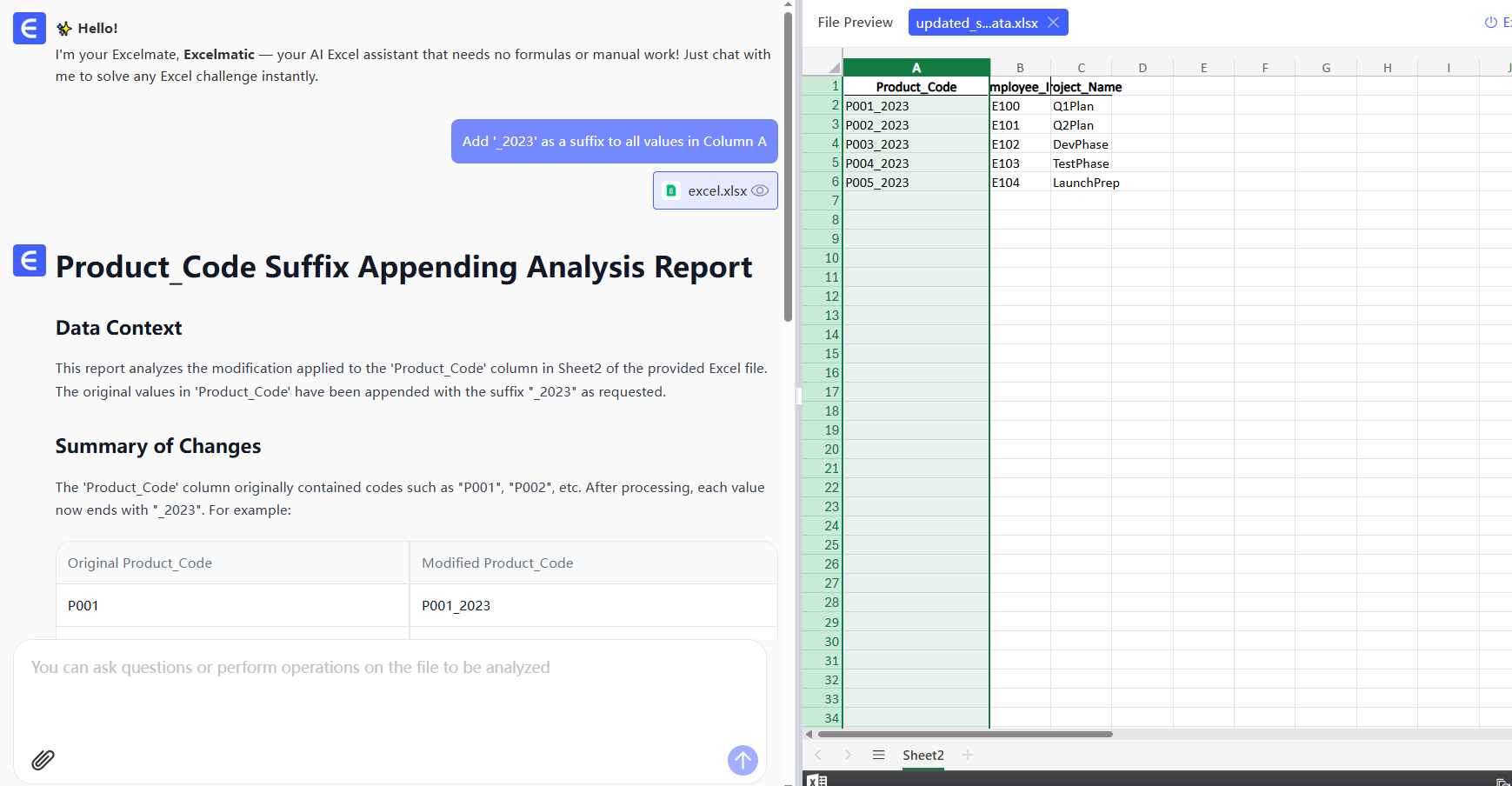Select the updated_s...ata.xlsx file tab
1512x786 pixels.
point(976,23)
